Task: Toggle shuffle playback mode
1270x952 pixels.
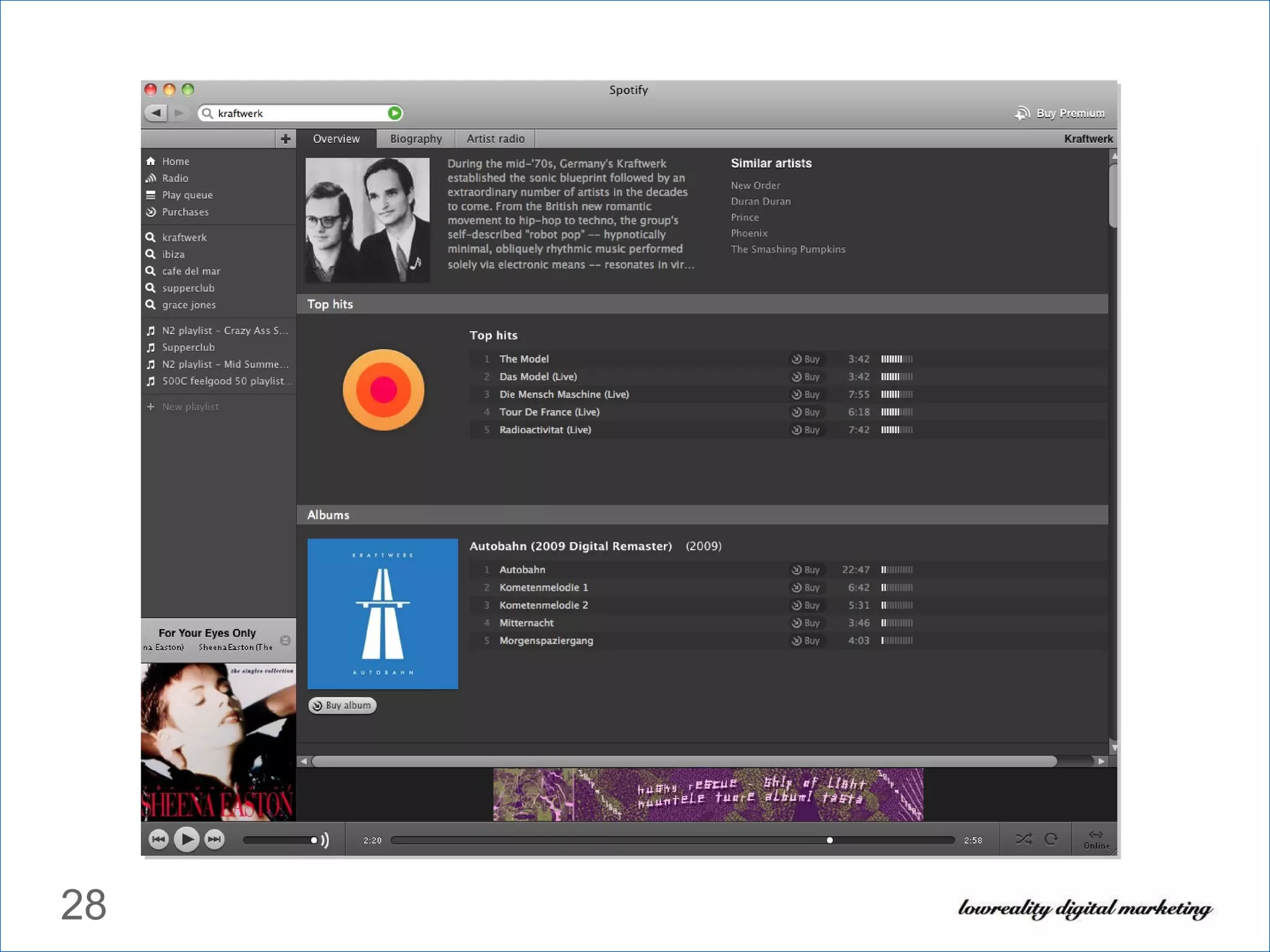Action: pyautogui.click(x=1024, y=839)
